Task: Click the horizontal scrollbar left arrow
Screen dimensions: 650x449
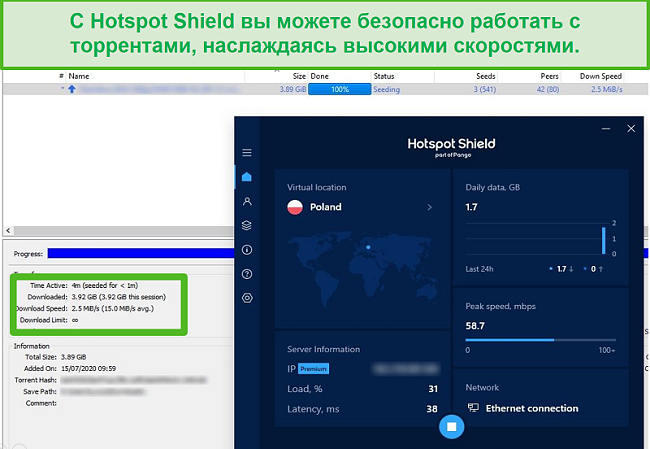Action: click(x=8, y=231)
